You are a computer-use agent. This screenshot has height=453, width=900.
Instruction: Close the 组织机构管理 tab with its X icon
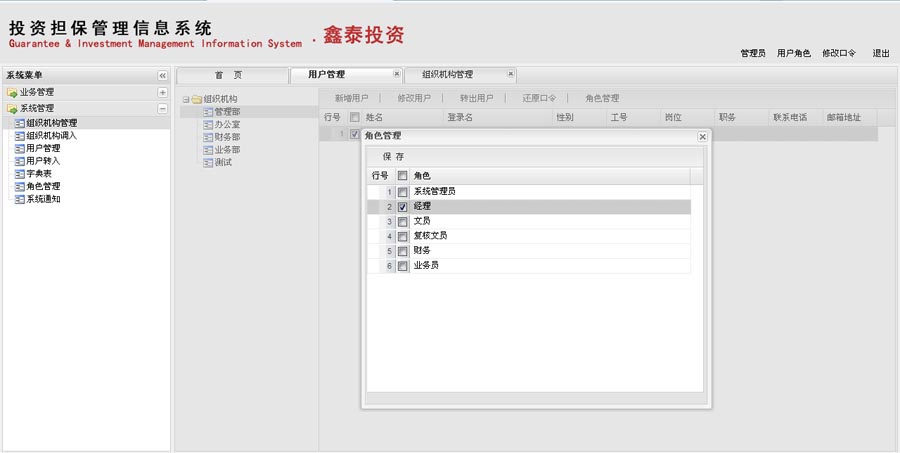(x=510, y=75)
